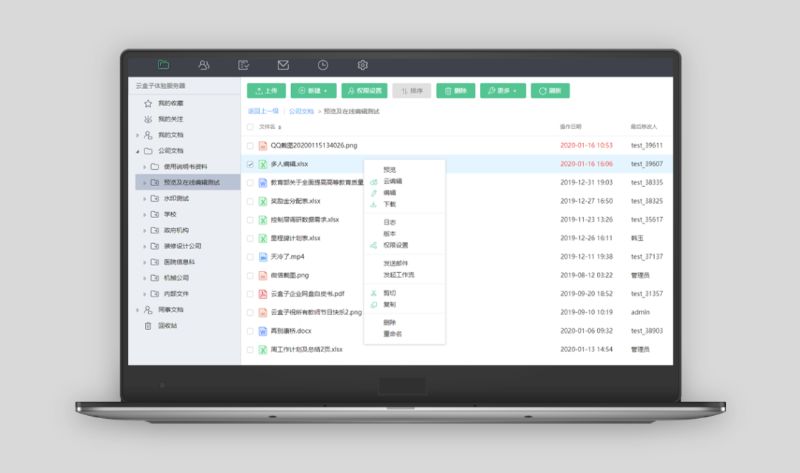
Task: Choose 删除 in the context menu
Action: pos(389,322)
